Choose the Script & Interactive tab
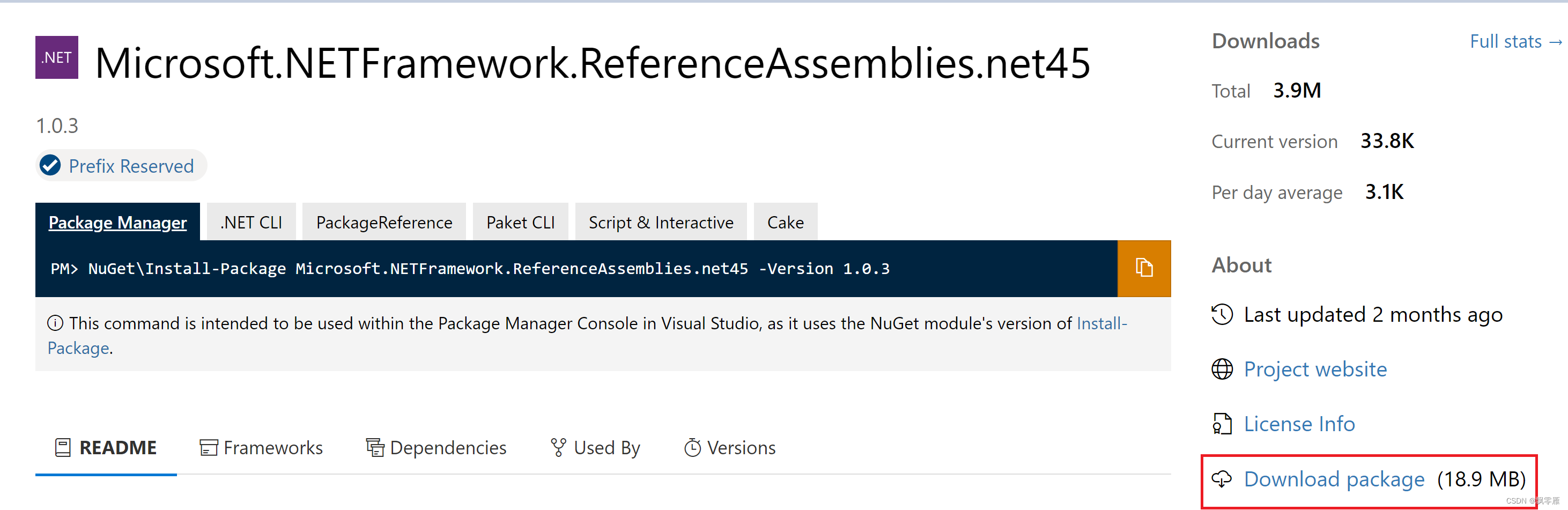1568x510 pixels. (661, 222)
